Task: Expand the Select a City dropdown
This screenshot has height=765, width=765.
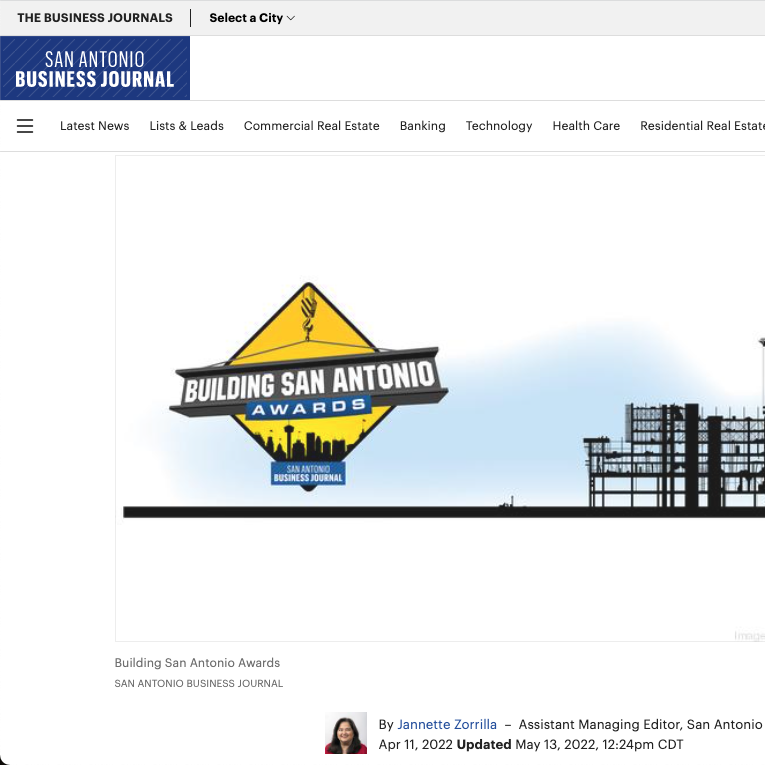Action: pyautogui.click(x=252, y=18)
